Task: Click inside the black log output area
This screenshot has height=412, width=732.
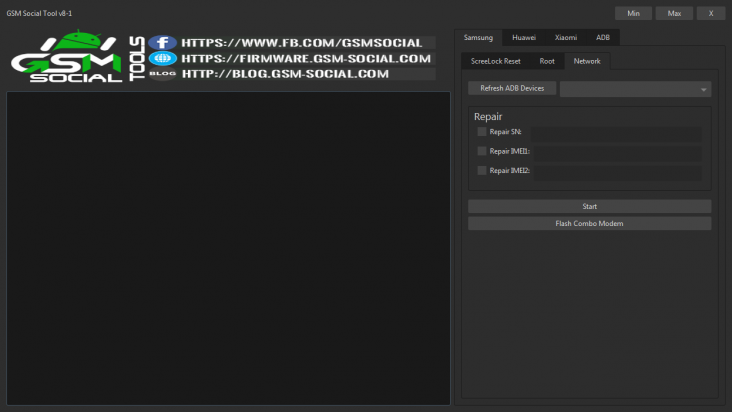Action: coord(228,248)
